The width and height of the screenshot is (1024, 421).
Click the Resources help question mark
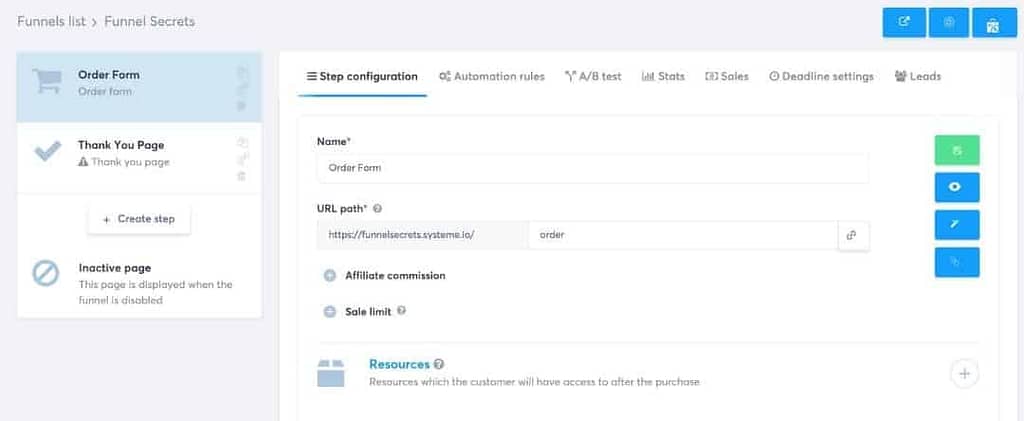439,364
